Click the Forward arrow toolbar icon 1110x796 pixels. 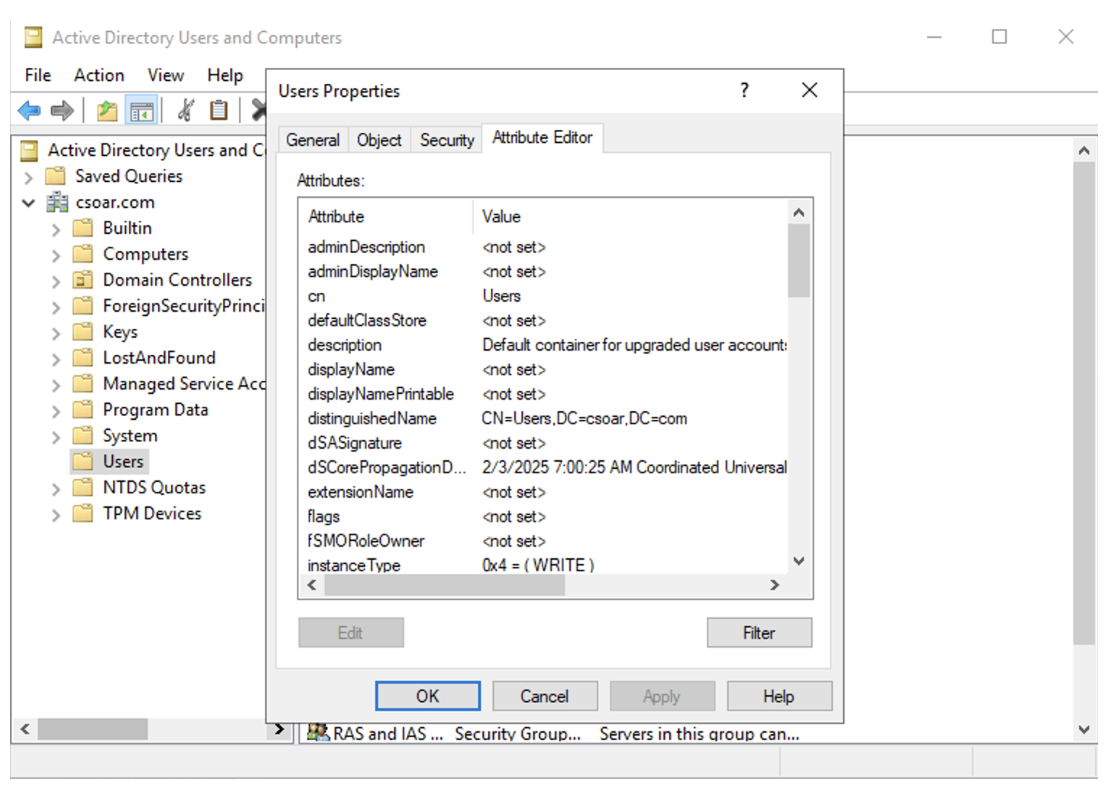62,110
